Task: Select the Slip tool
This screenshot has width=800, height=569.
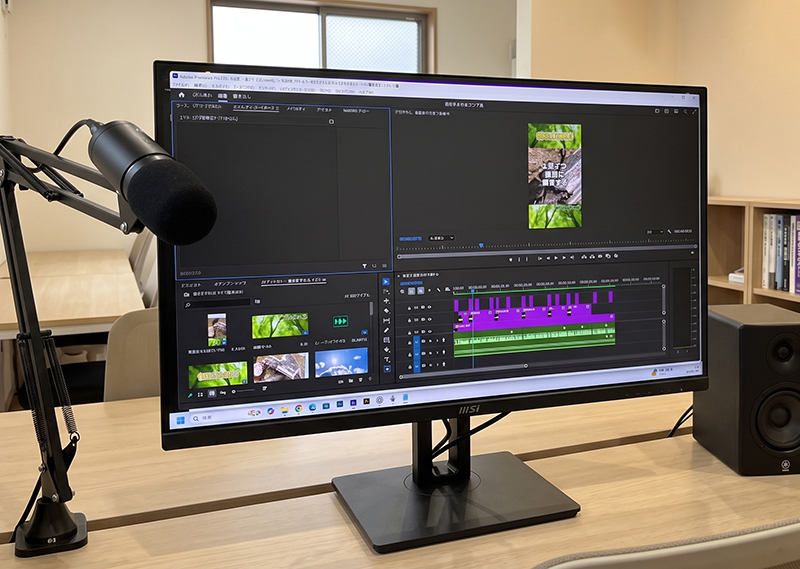Action: click(x=386, y=320)
